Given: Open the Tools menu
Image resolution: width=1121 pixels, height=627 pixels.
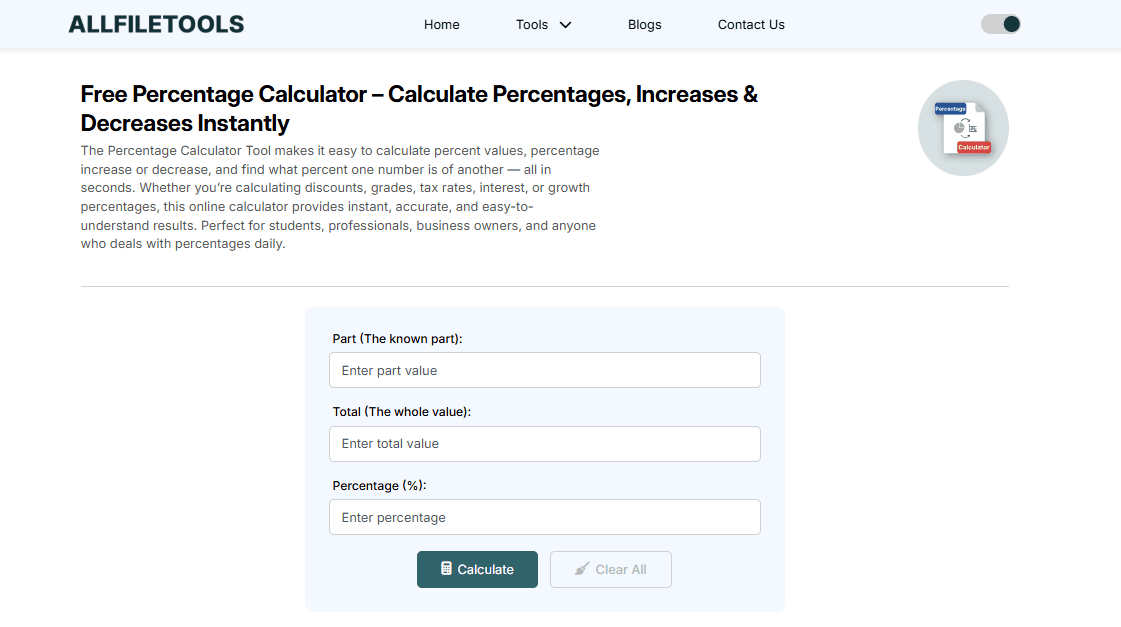Looking at the screenshot, I should pyautogui.click(x=532, y=24).
